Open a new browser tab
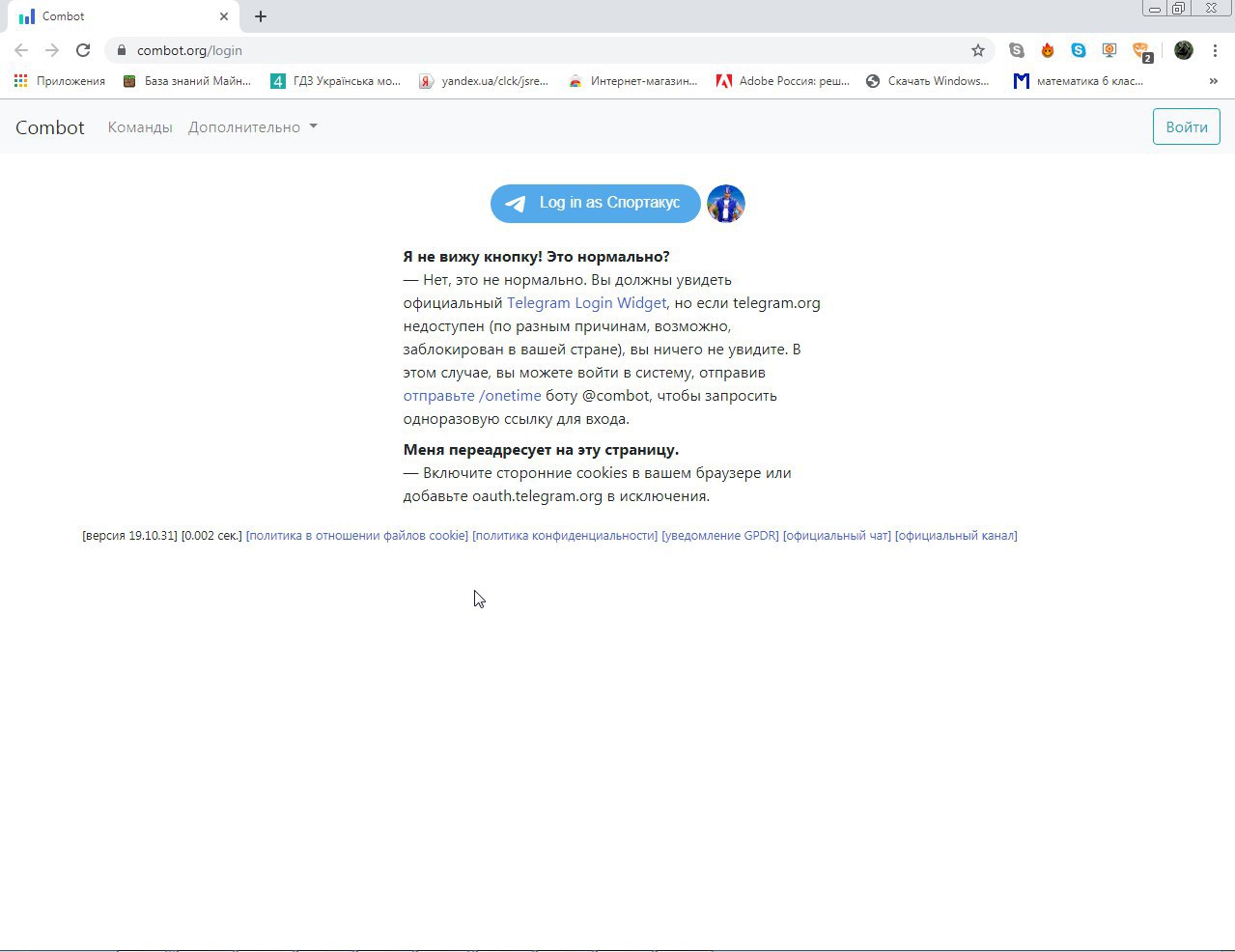 tap(261, 16)
